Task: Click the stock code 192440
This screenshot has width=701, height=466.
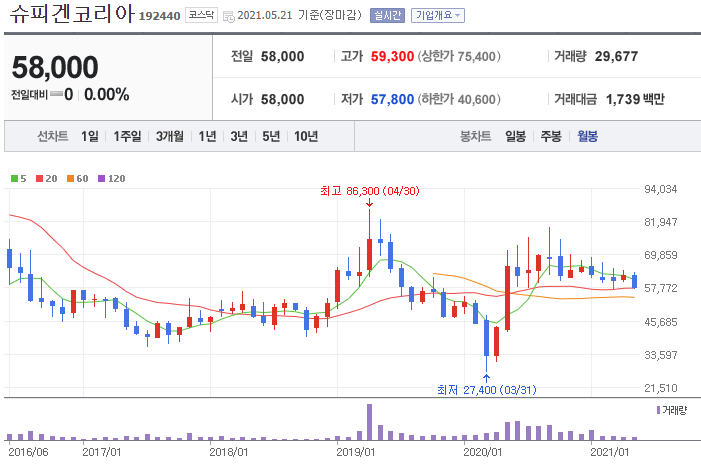Action: click(160, 16)
